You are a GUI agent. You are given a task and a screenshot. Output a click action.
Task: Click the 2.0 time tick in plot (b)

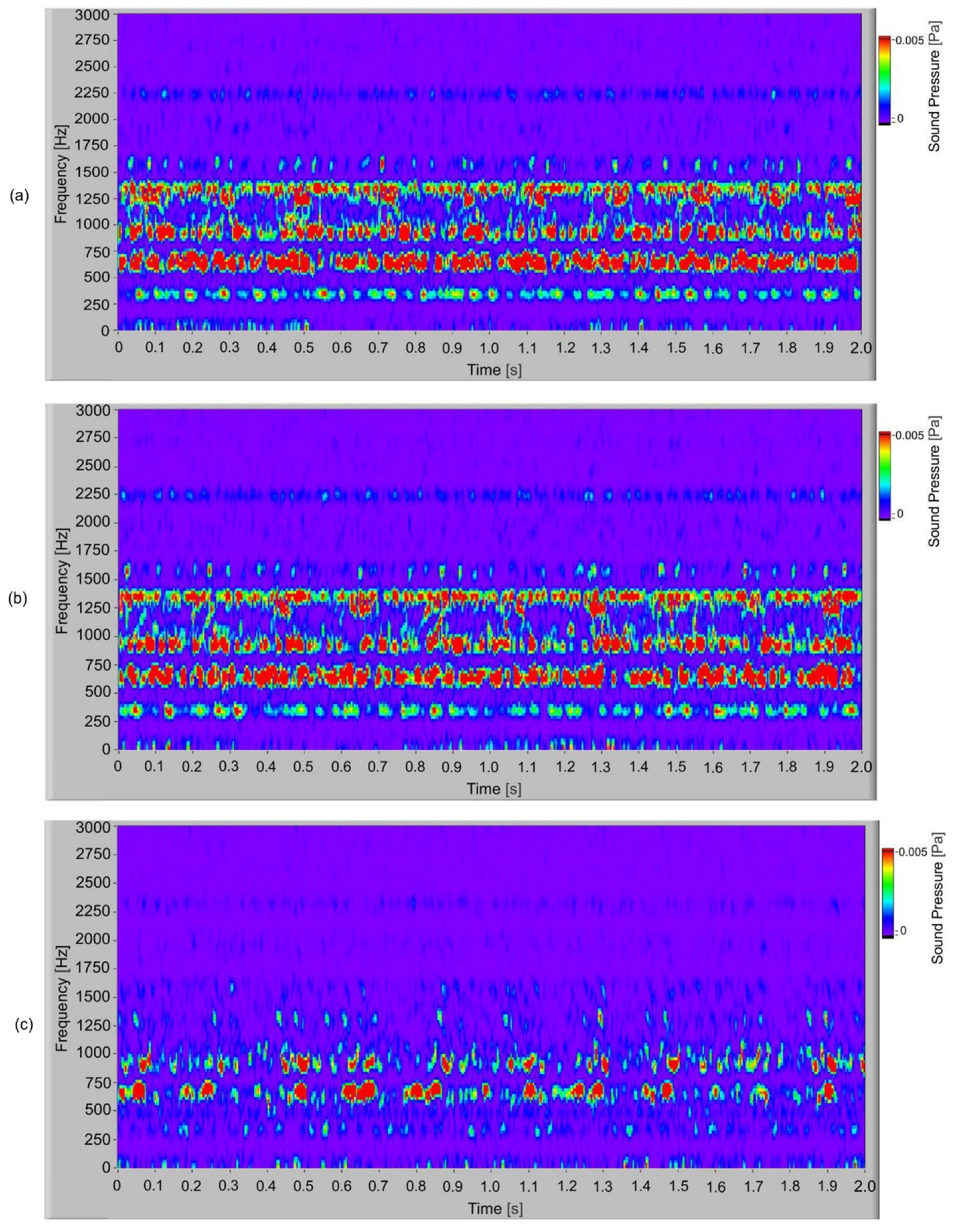(860, 766)
